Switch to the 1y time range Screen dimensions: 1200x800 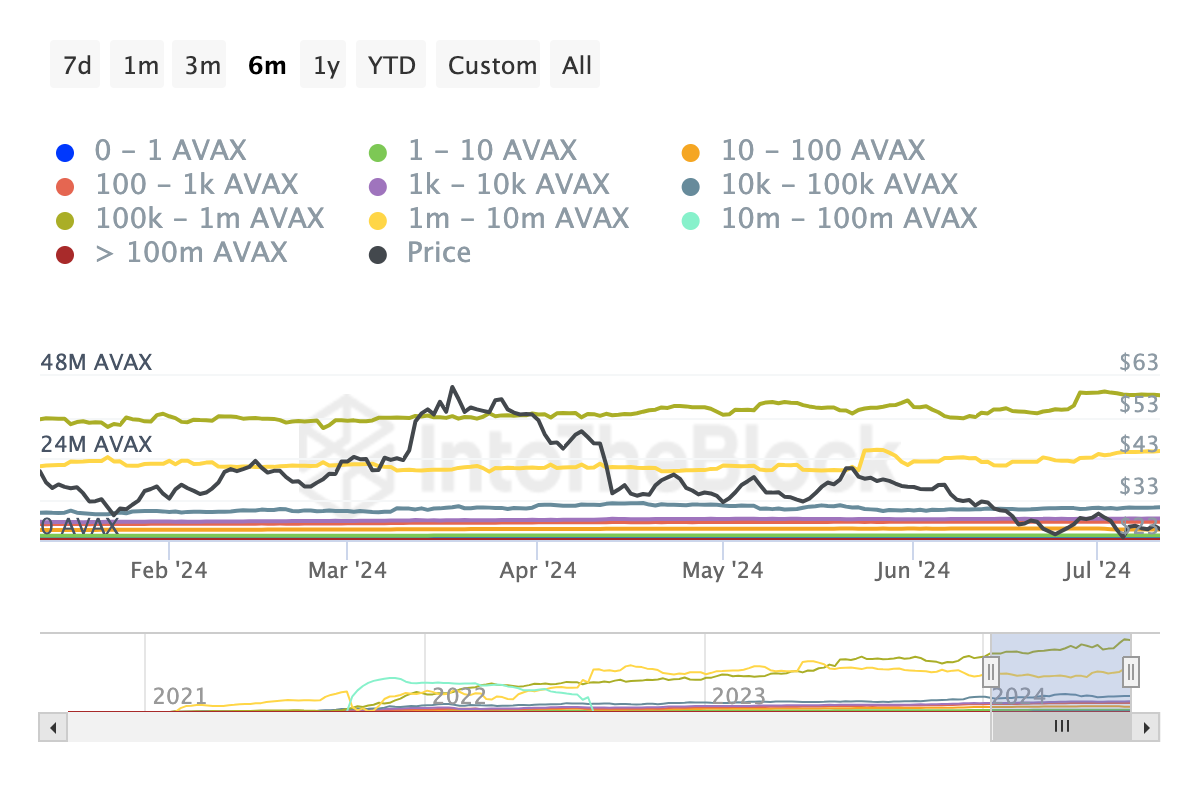coord(326,66)
